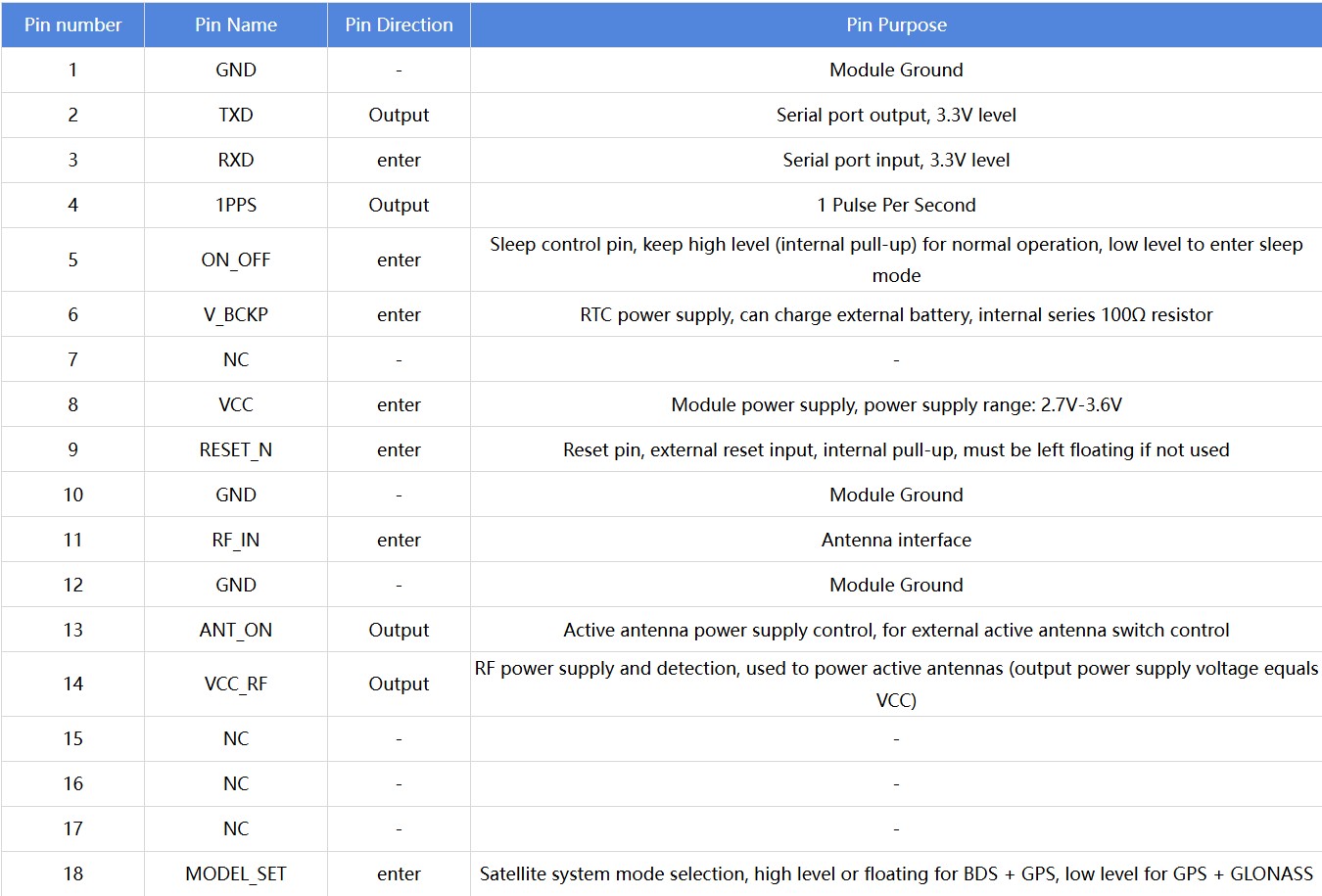The width and height of the screenshot is (1322, 896).
Task: Click 'Active antenna power supply control' description
Action: point(896,630)
